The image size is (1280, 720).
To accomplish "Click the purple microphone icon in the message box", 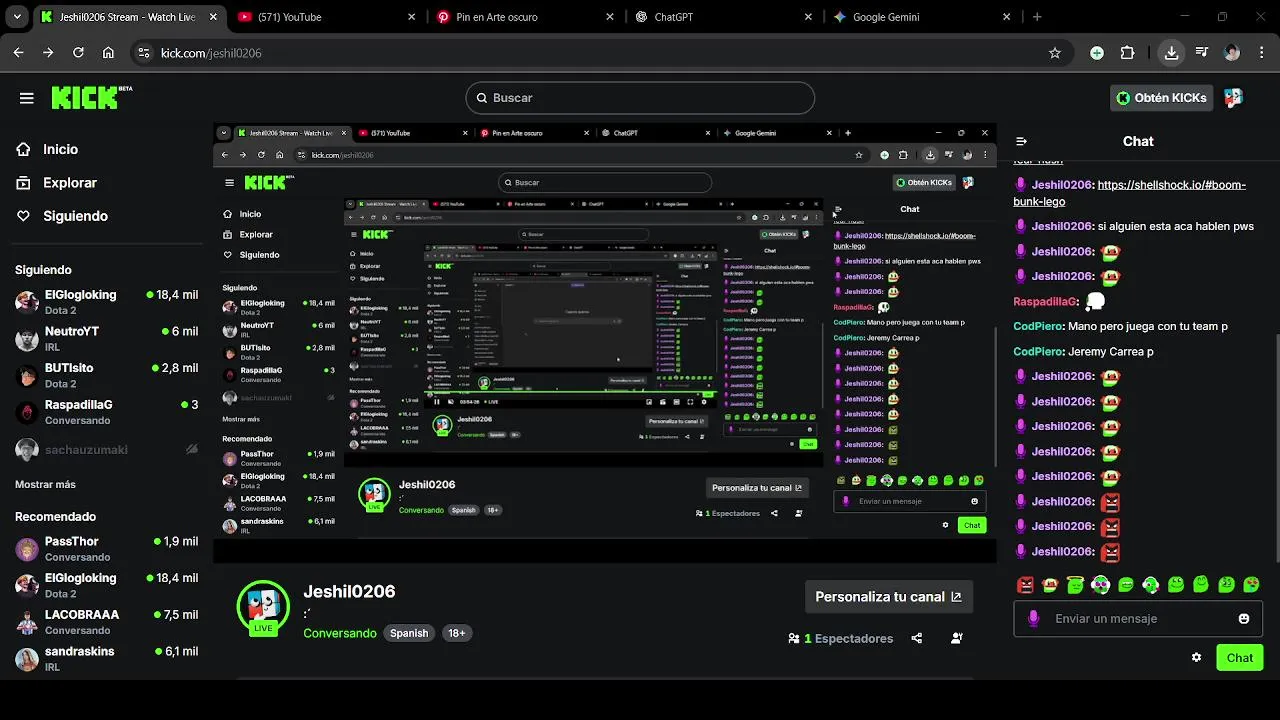I will (x=1033, y=619).
